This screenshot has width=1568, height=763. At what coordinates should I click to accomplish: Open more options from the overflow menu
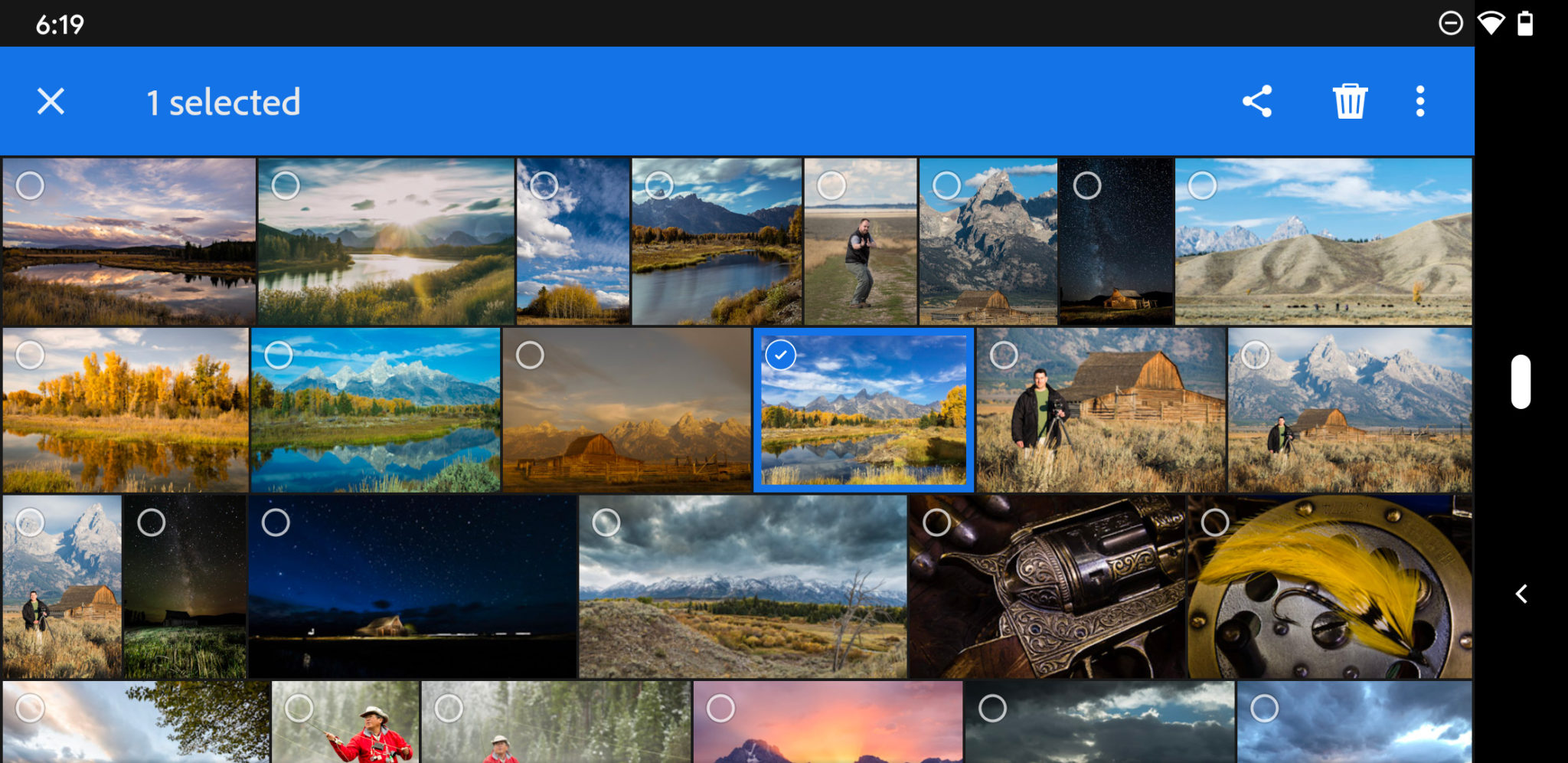1420,101
